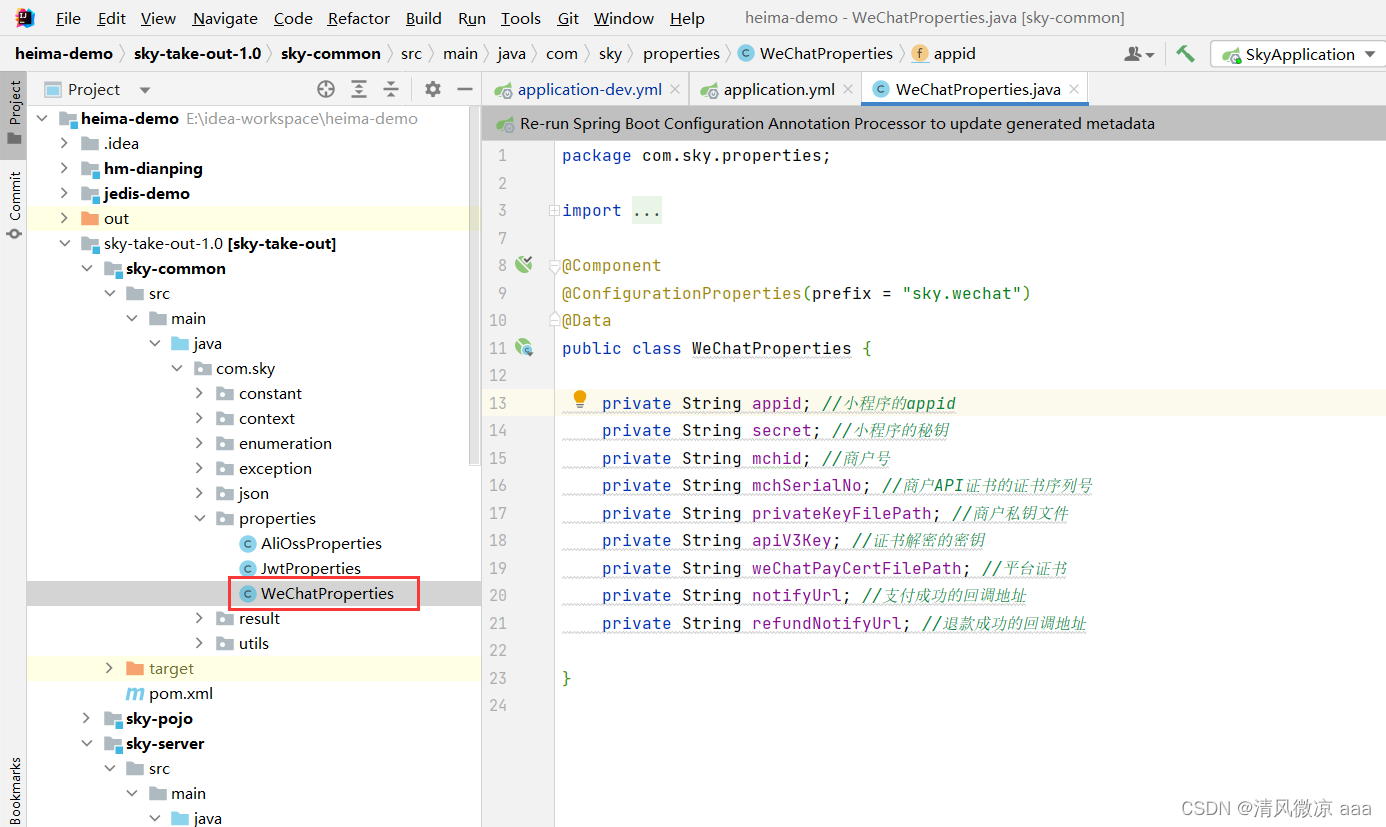The height and width of the screenshot is (827, 1386).
Task: Collapse the sky-common module
Action: point(87,268)
